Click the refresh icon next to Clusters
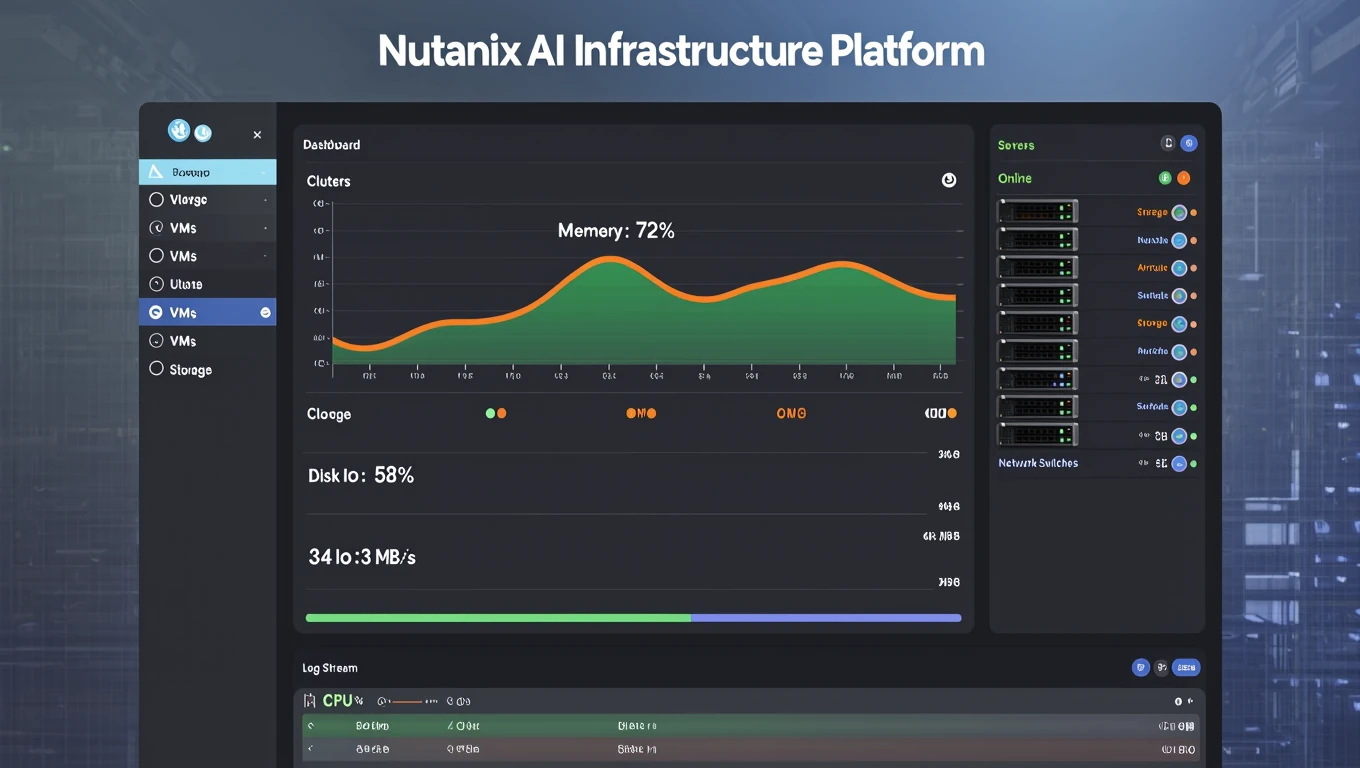The height and width of the screenshot is (768, 1360). (x=949, y=180)
